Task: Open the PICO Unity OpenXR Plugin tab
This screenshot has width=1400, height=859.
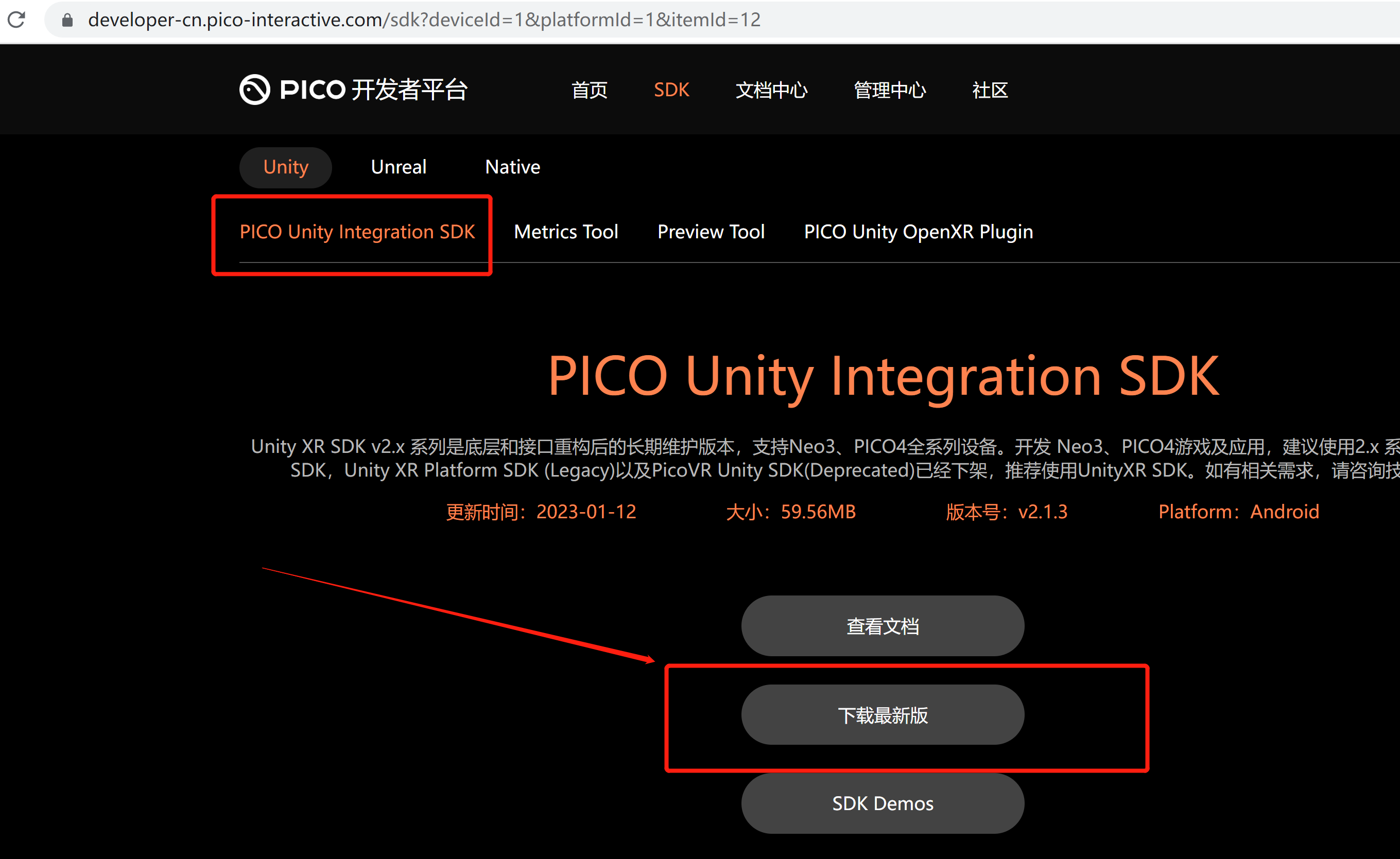Action: 918,231
